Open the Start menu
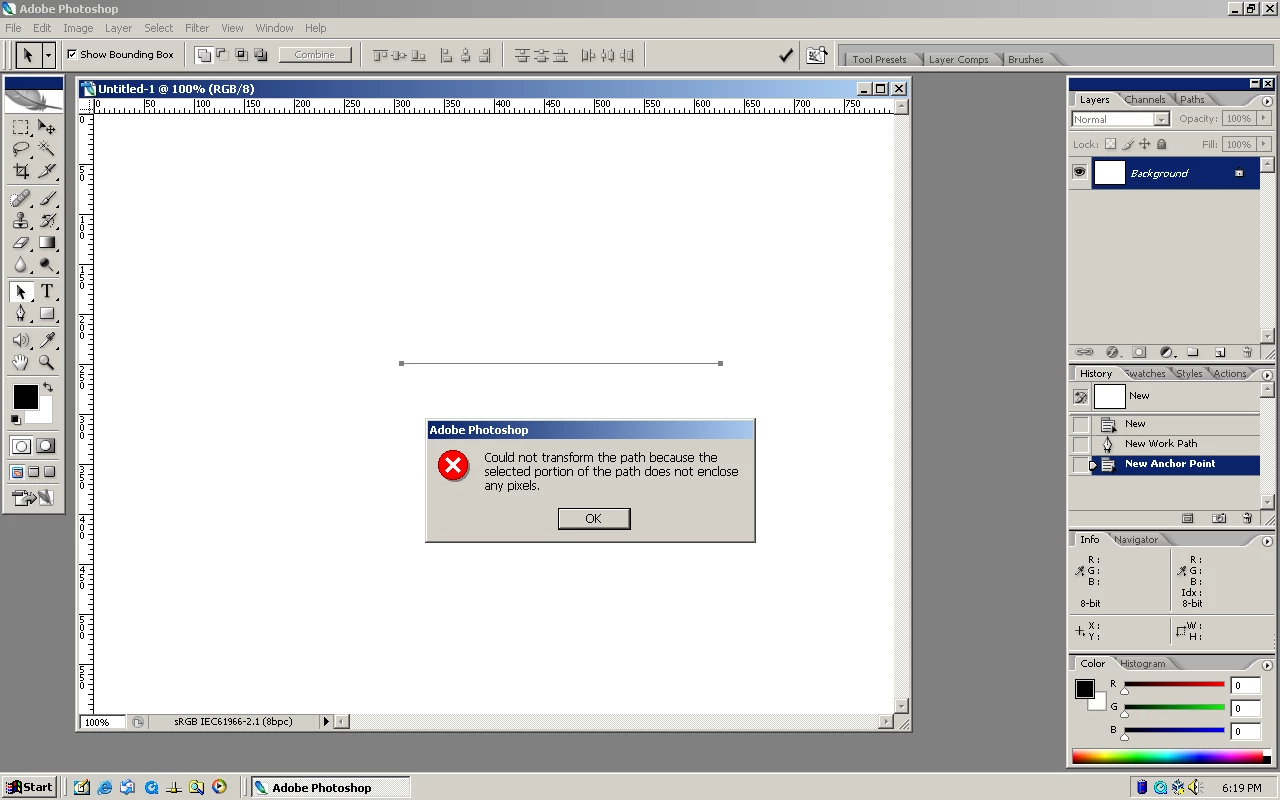This screenshot has width=1280, height=800. click(x=29, y=787)
